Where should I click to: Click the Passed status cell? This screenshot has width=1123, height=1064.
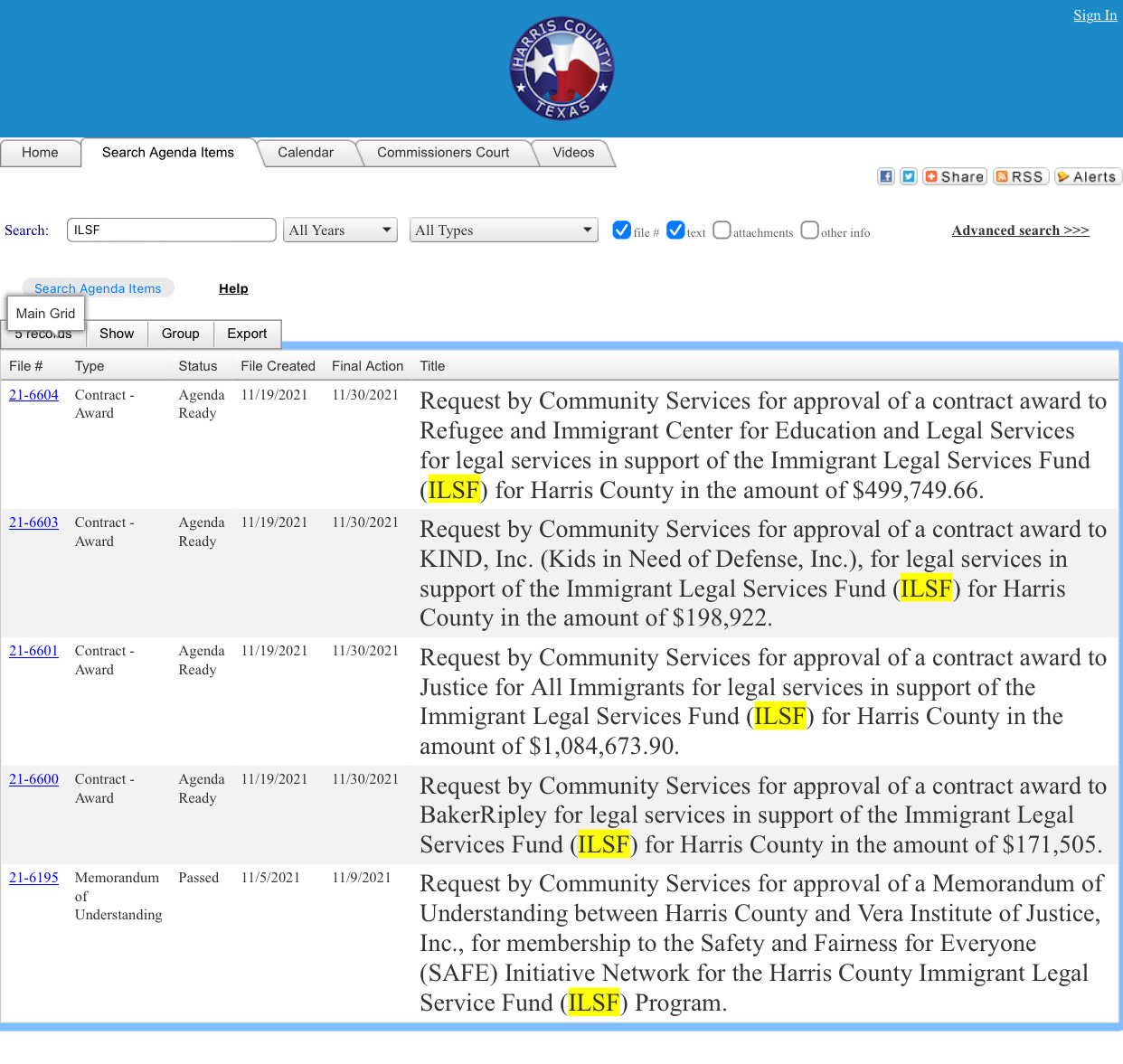click(199, 878)
